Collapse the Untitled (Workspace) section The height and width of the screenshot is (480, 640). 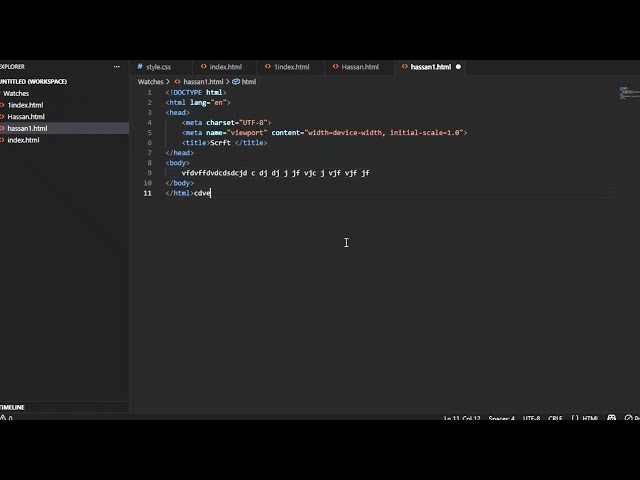(x=33, y=81)
